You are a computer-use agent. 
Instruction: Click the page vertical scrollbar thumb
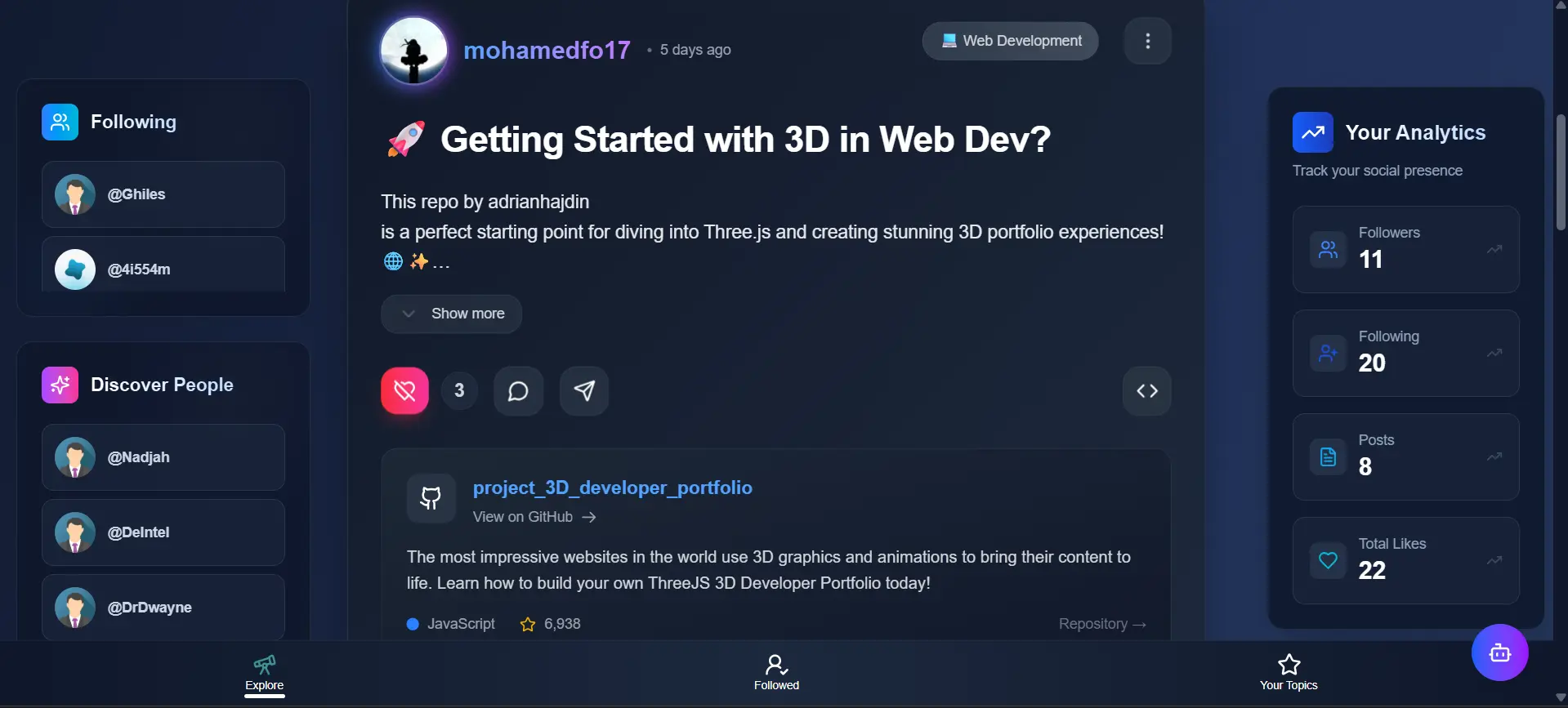[1561, 171]
